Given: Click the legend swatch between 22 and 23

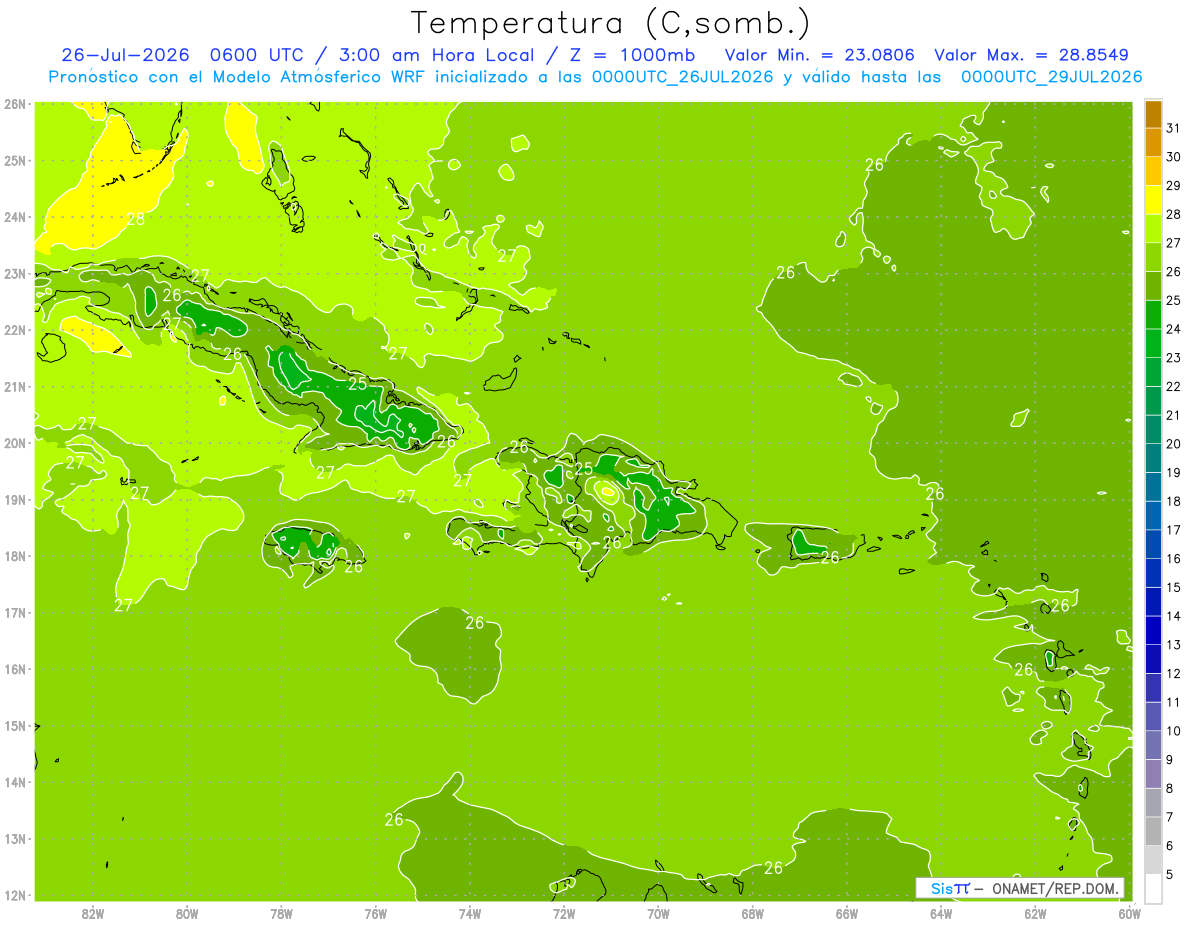Looking at the screenshot, I should tap(1153, 372).
